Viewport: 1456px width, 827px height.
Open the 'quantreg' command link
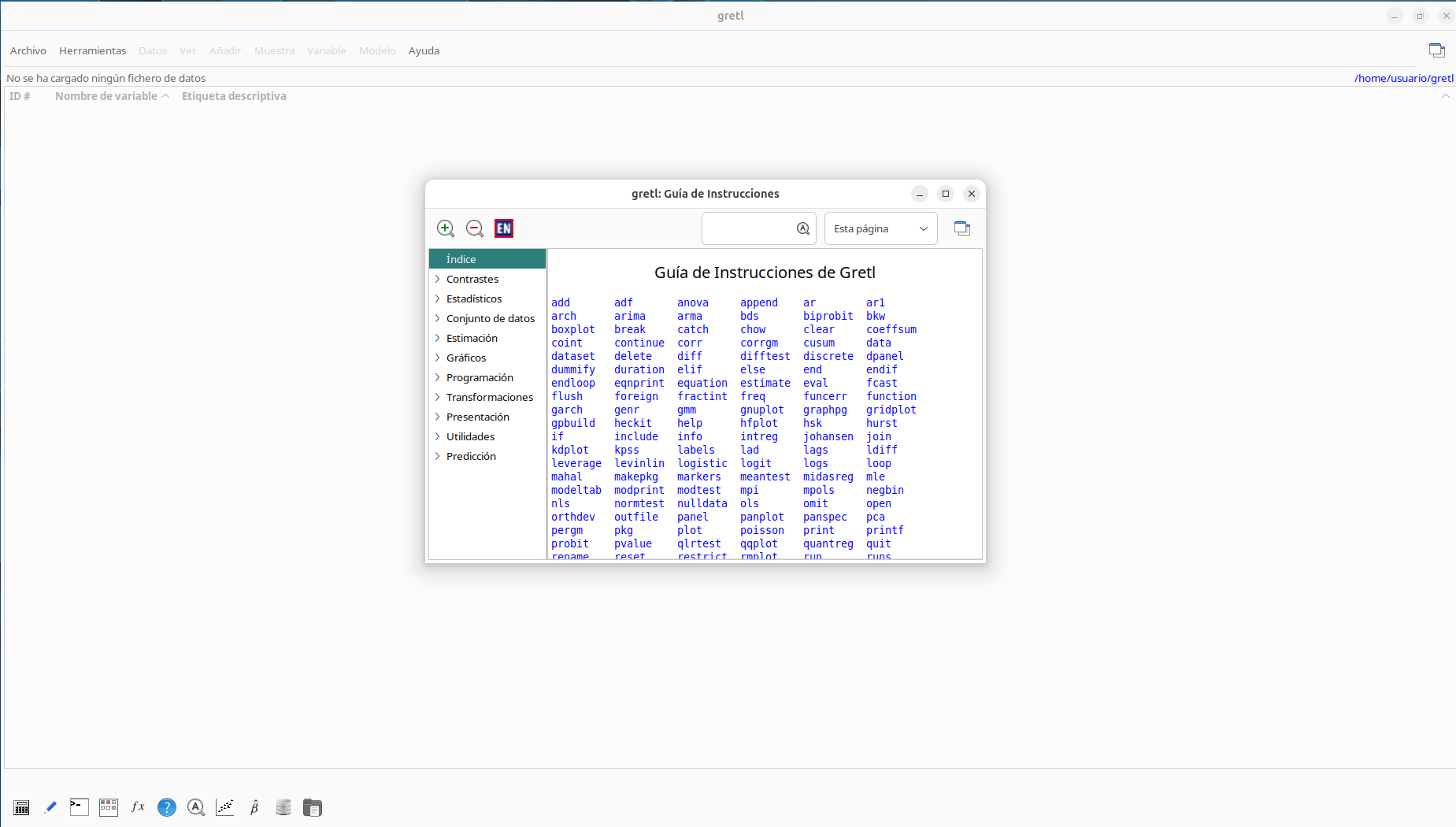[828, 543]
